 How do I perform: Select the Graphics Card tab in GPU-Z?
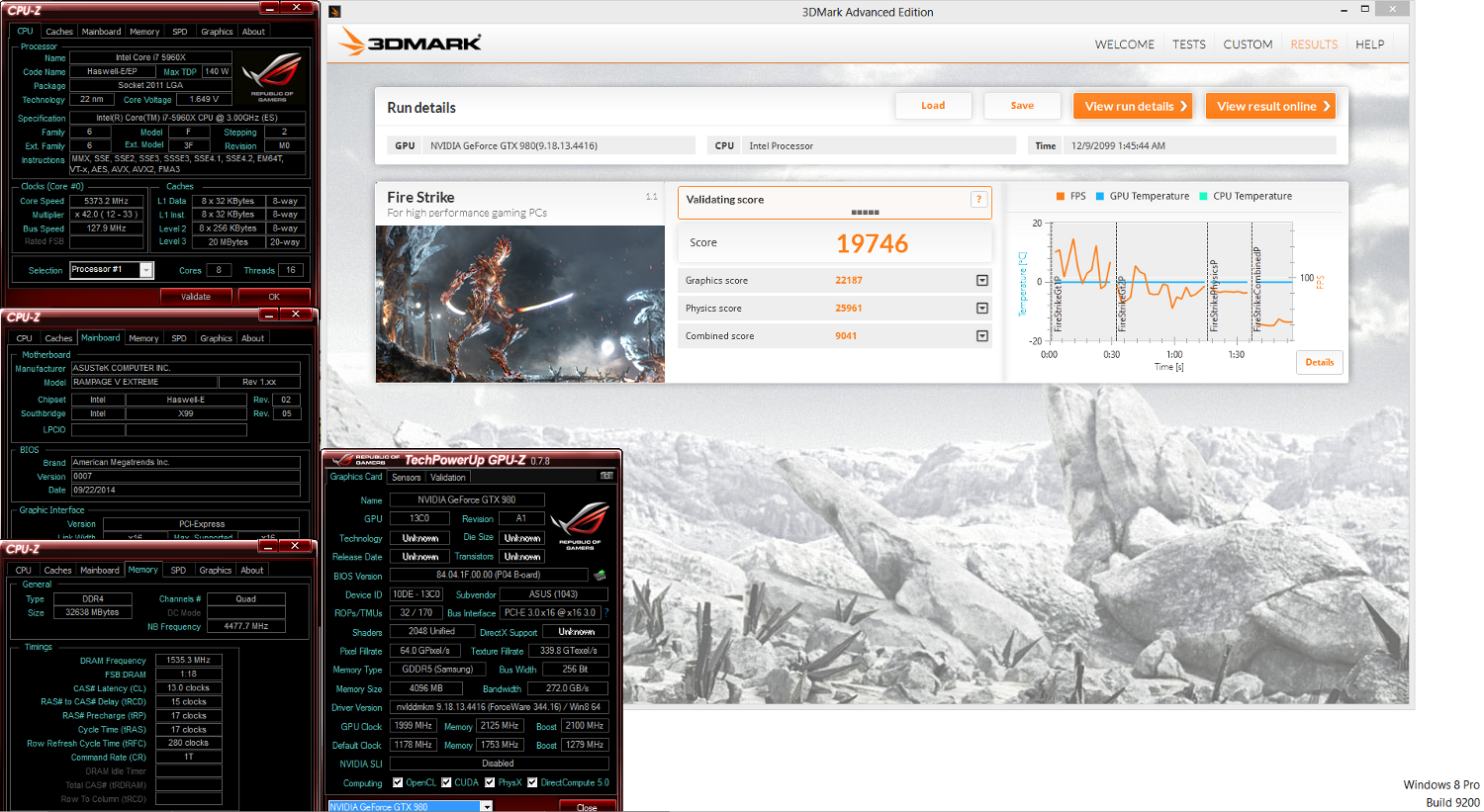coord(356,477)
